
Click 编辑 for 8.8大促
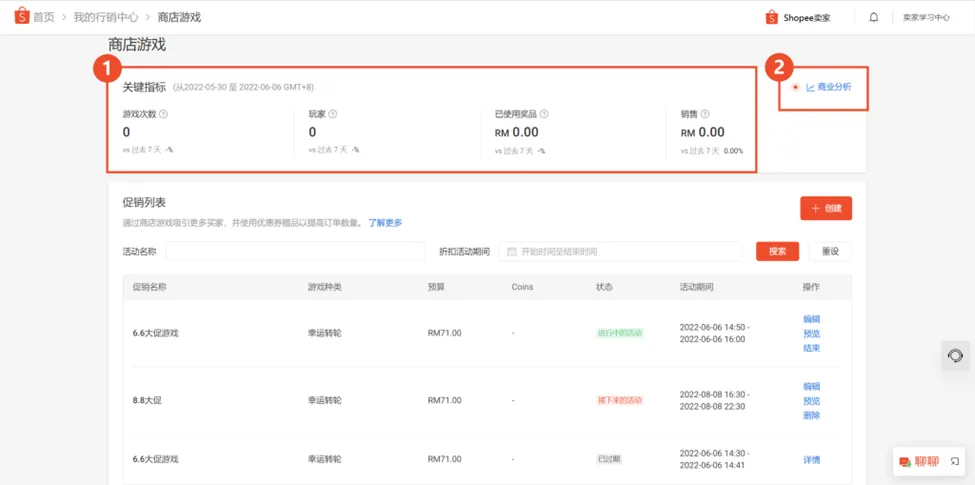tap(811, 386)
